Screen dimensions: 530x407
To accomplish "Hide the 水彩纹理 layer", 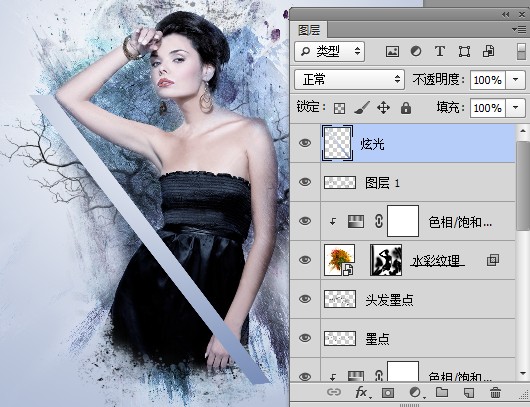I will click(x=305, y=260).
